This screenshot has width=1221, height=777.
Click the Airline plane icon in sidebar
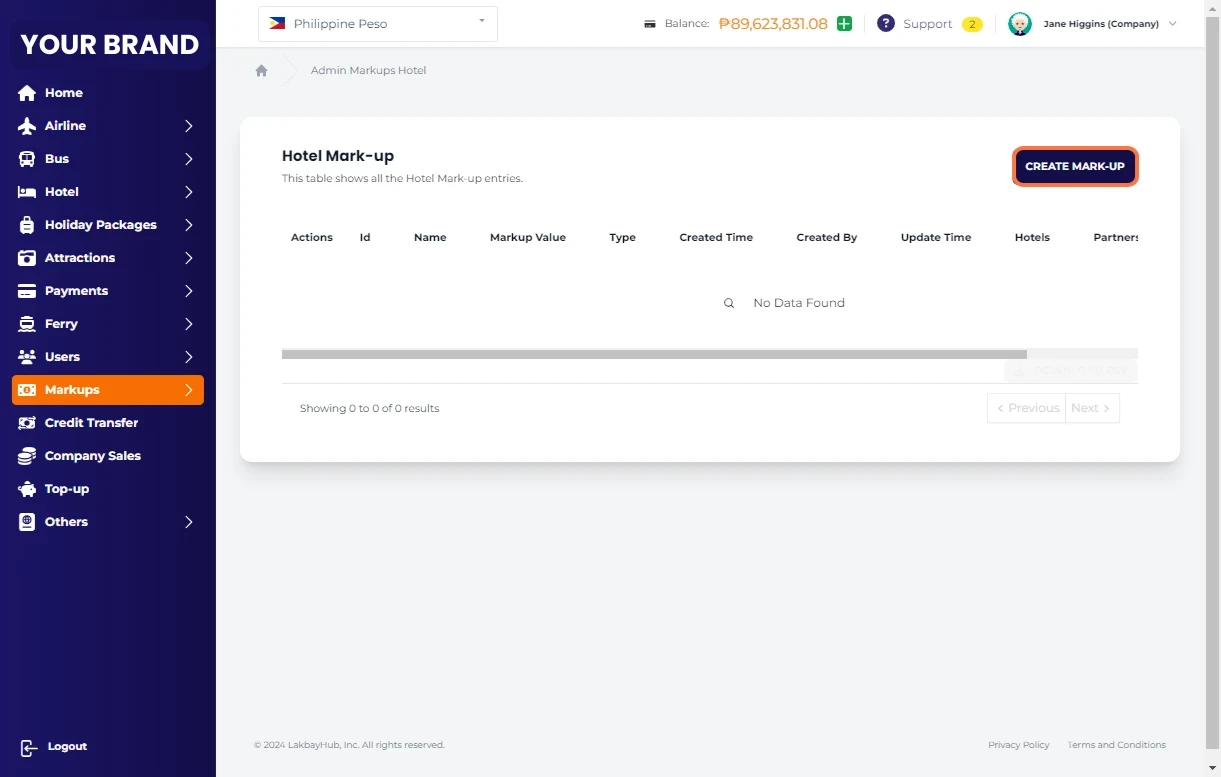[x=27, y=126]
